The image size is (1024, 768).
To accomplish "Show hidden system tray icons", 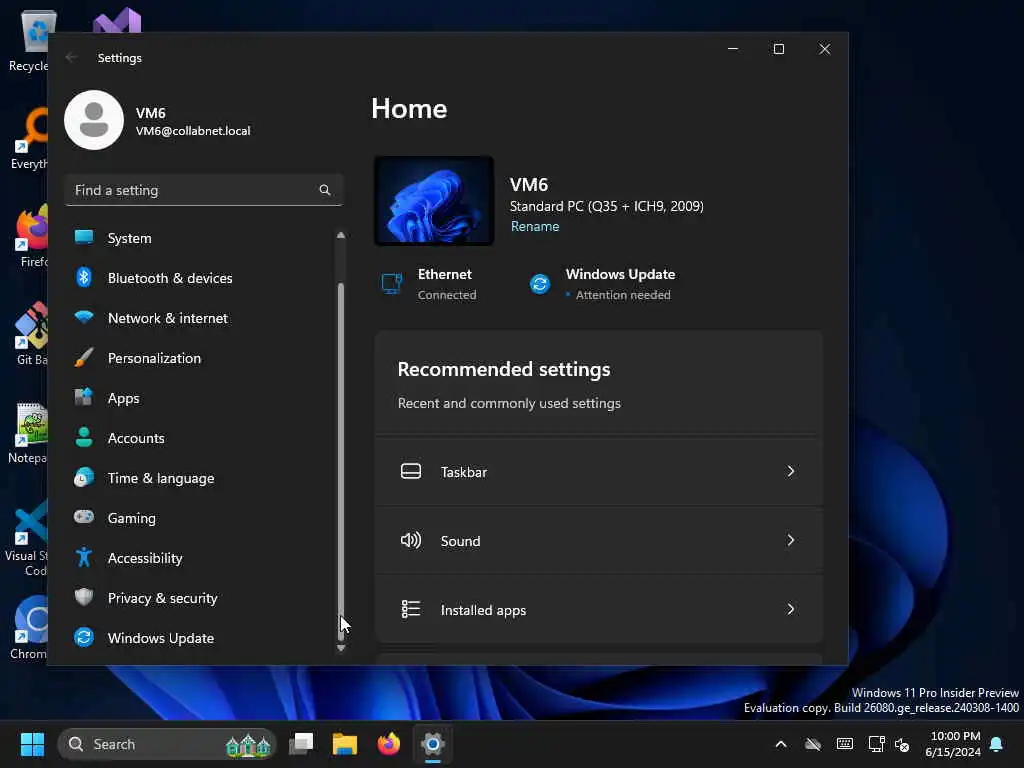I will coord(781,744).
